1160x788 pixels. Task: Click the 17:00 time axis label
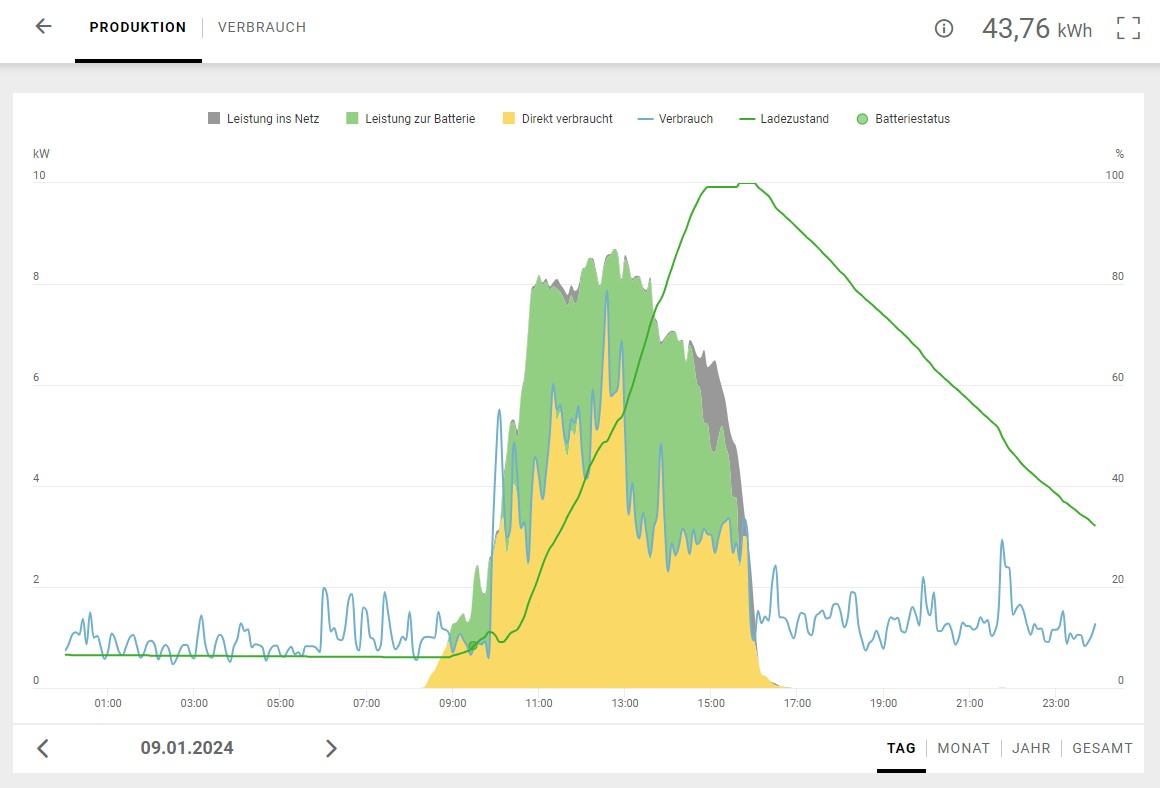[798, 703]
